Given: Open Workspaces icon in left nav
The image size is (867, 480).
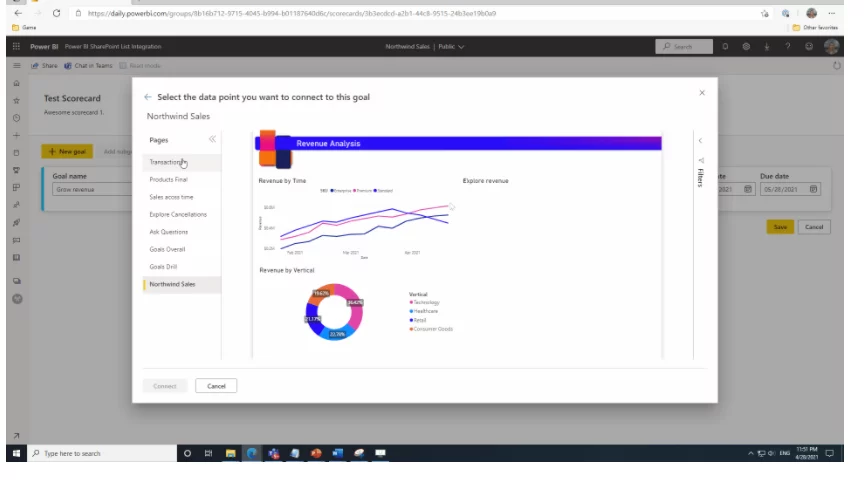Looking at the screenshot, I should (17, 281).
